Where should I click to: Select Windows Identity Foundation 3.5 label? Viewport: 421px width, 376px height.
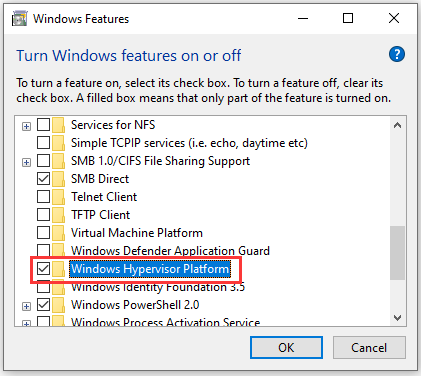coord(158,287)
